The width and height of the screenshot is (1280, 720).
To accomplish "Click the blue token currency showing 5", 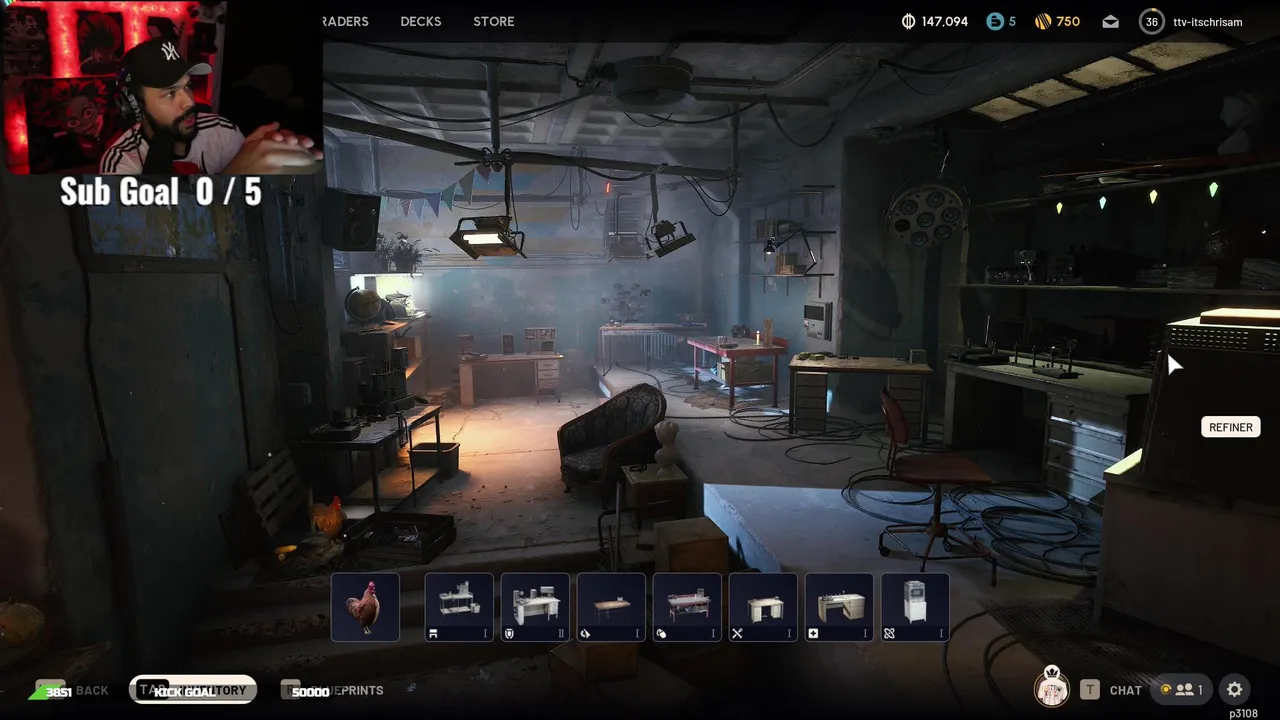I will click(1001, 21).
